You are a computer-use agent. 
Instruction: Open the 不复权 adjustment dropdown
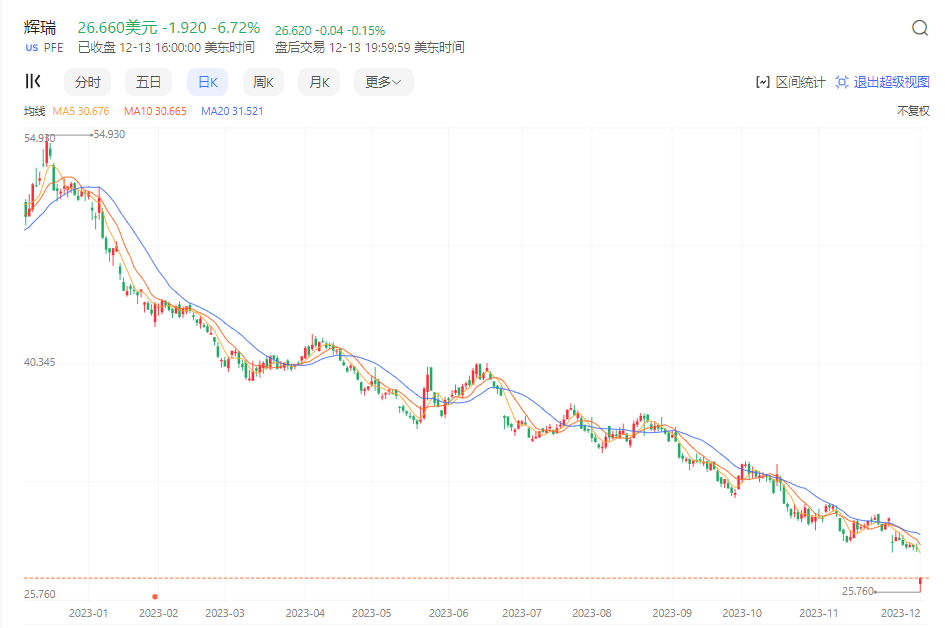click(x=913, y=111)
